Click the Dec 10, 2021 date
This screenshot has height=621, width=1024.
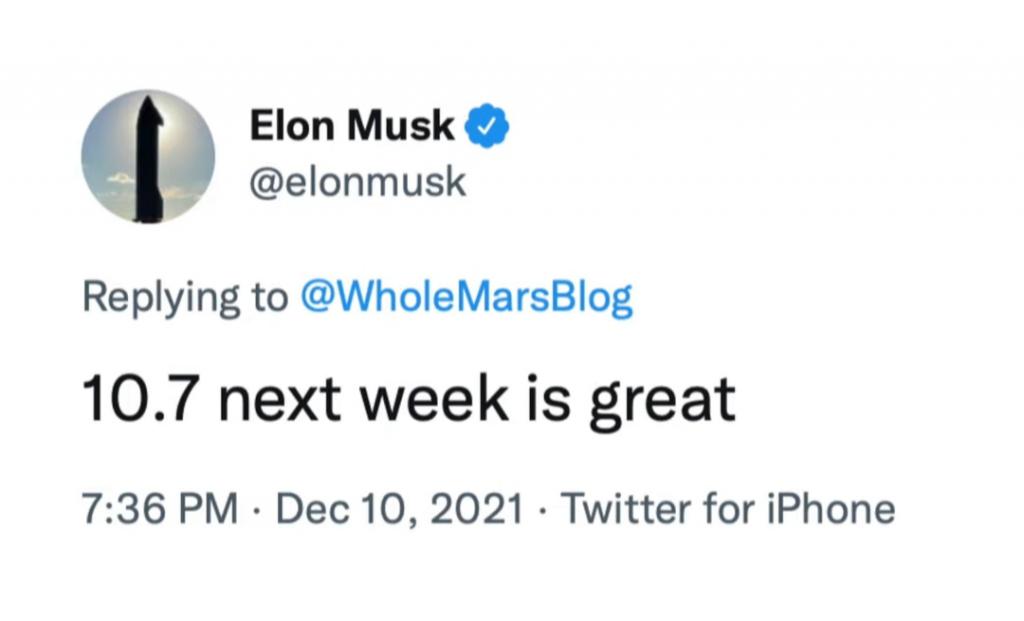(400, 509)
